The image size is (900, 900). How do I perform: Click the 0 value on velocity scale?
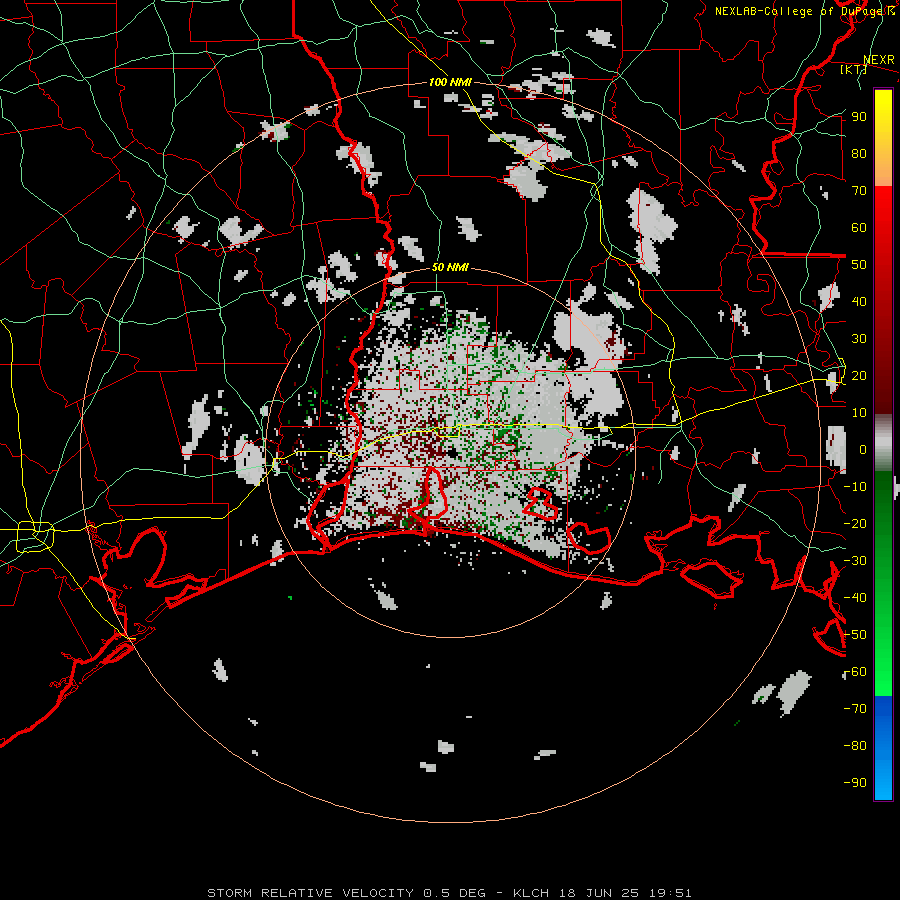tap(863, 450)
